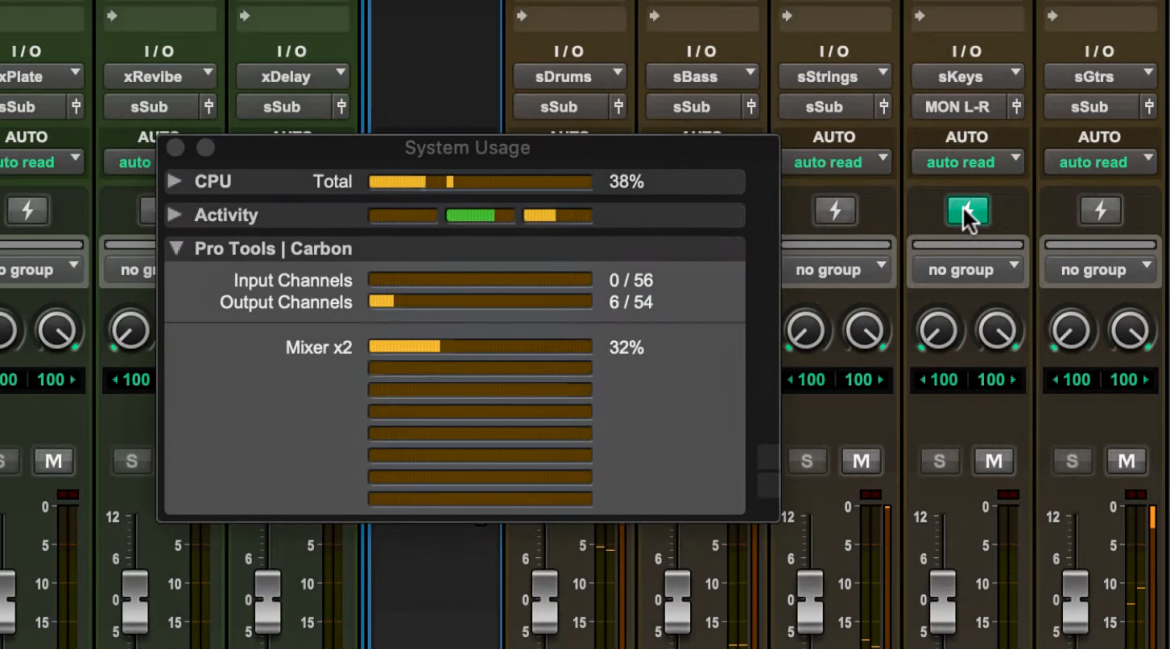Open output window icon on xDelay track
This screenshot has height=649, width=1170.
point(341,107)
